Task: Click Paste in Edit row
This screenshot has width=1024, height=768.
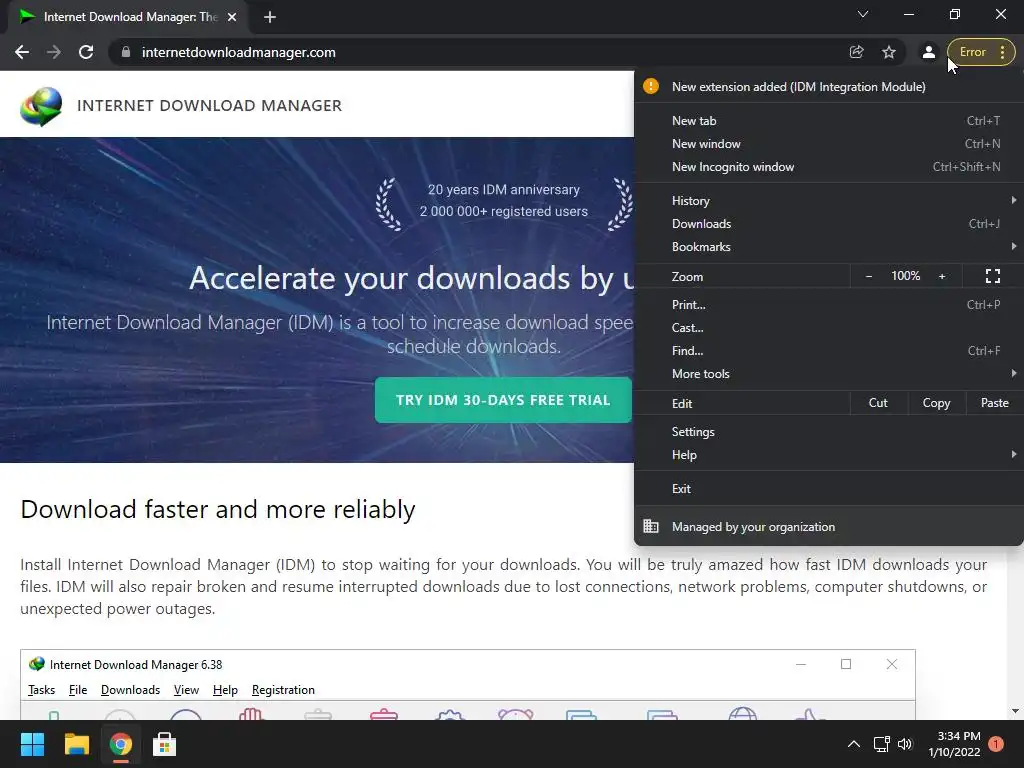Action: [994, 403]
